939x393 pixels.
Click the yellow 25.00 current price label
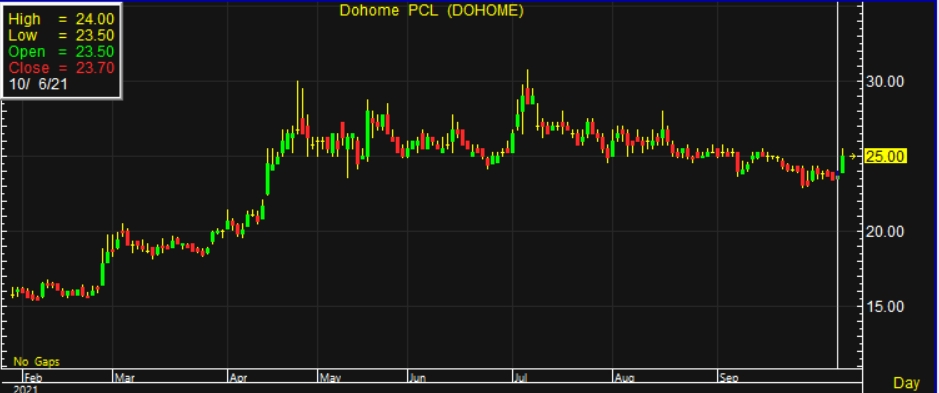(x=886, y=156)
